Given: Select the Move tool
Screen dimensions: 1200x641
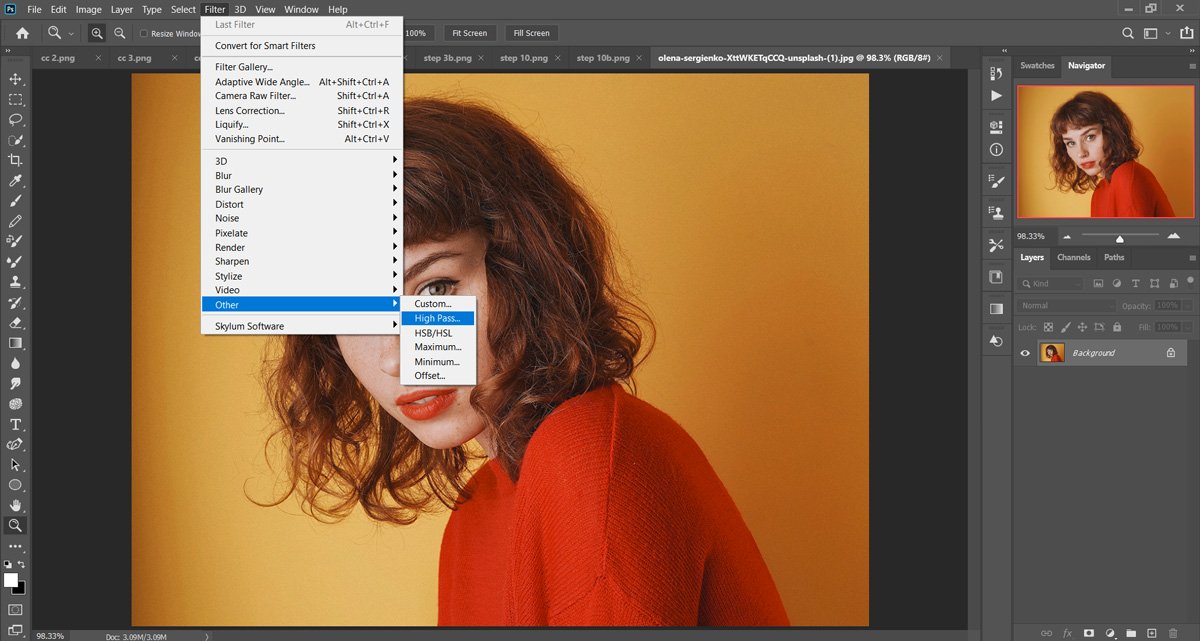Looking at the screenshot, I should point(15,78).
